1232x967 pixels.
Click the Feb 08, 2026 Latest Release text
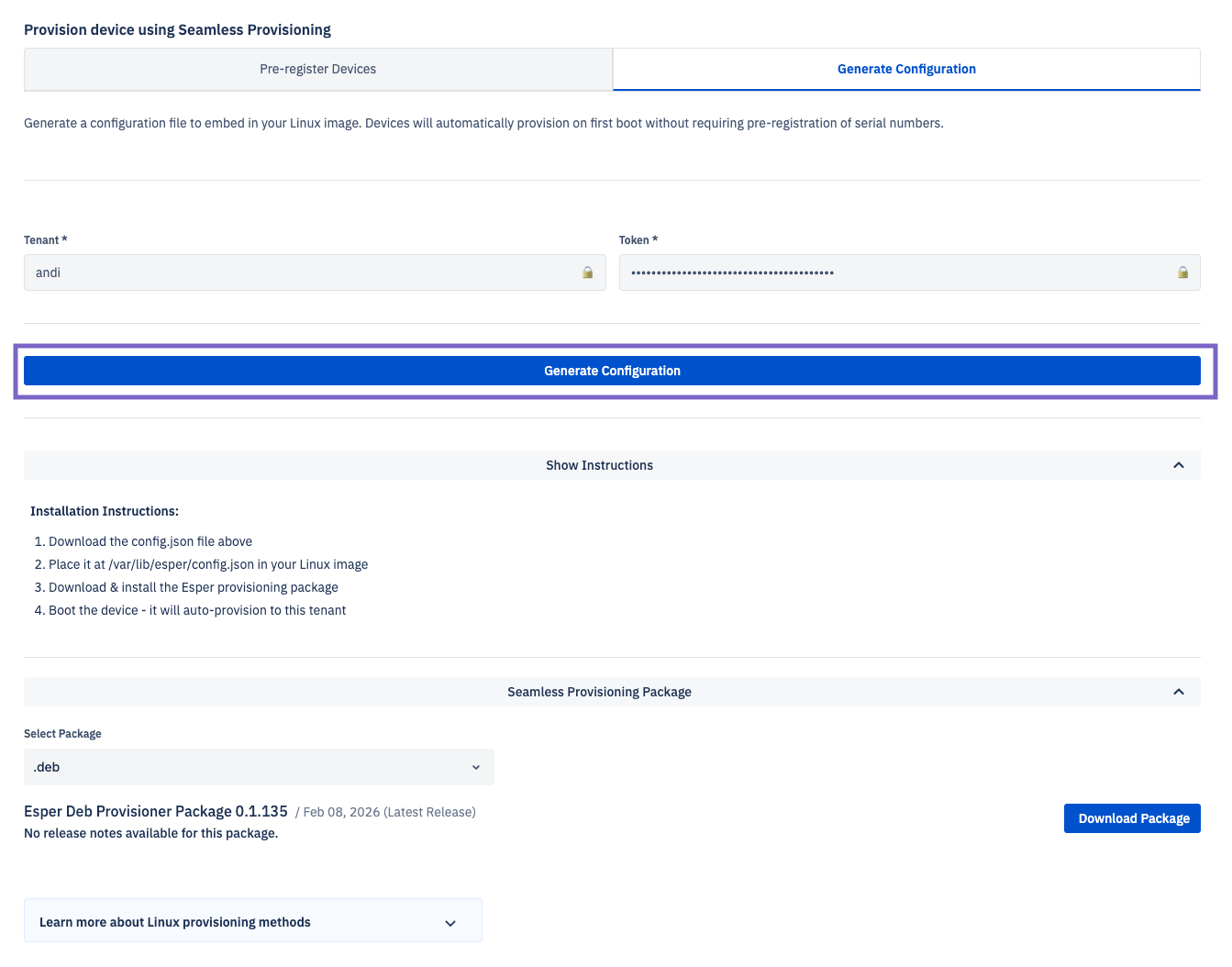[x=389, y=812]
